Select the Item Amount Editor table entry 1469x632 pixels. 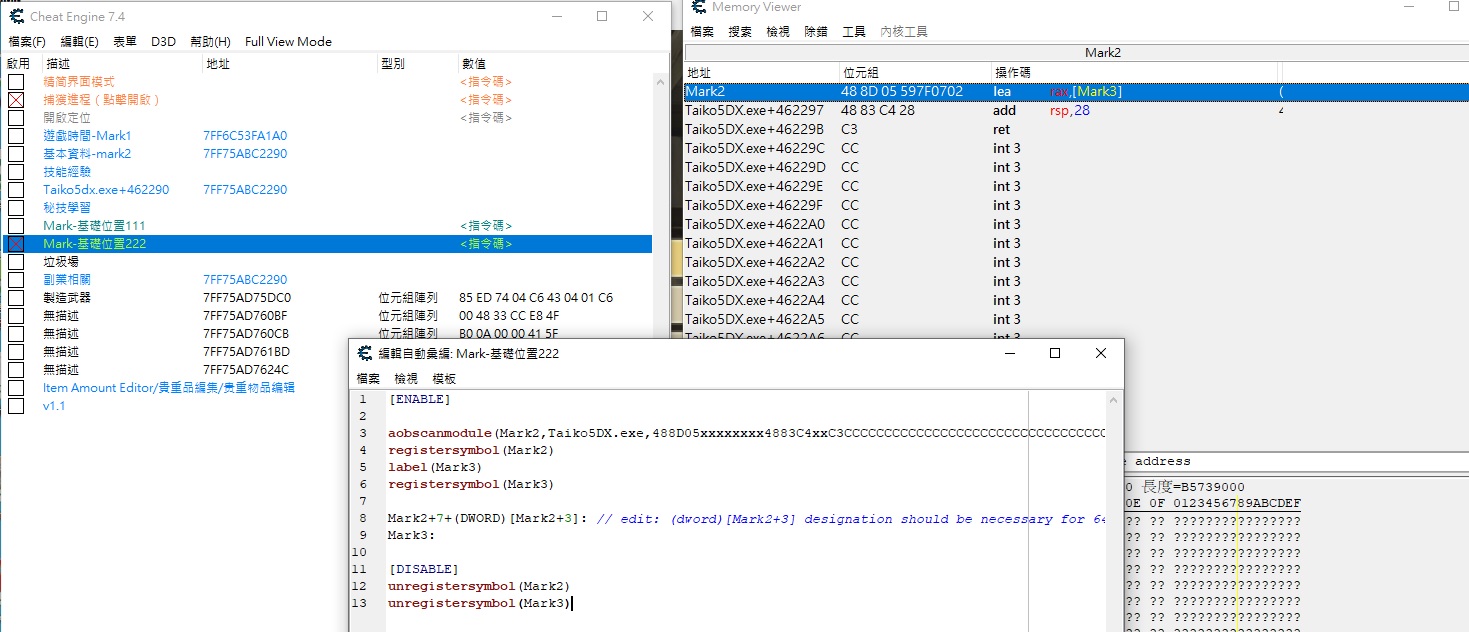tap(168, 388)
